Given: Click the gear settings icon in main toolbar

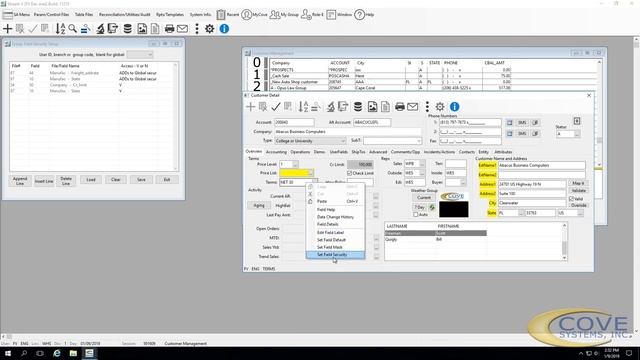Looking at the screenshot, I should [209, 29].
